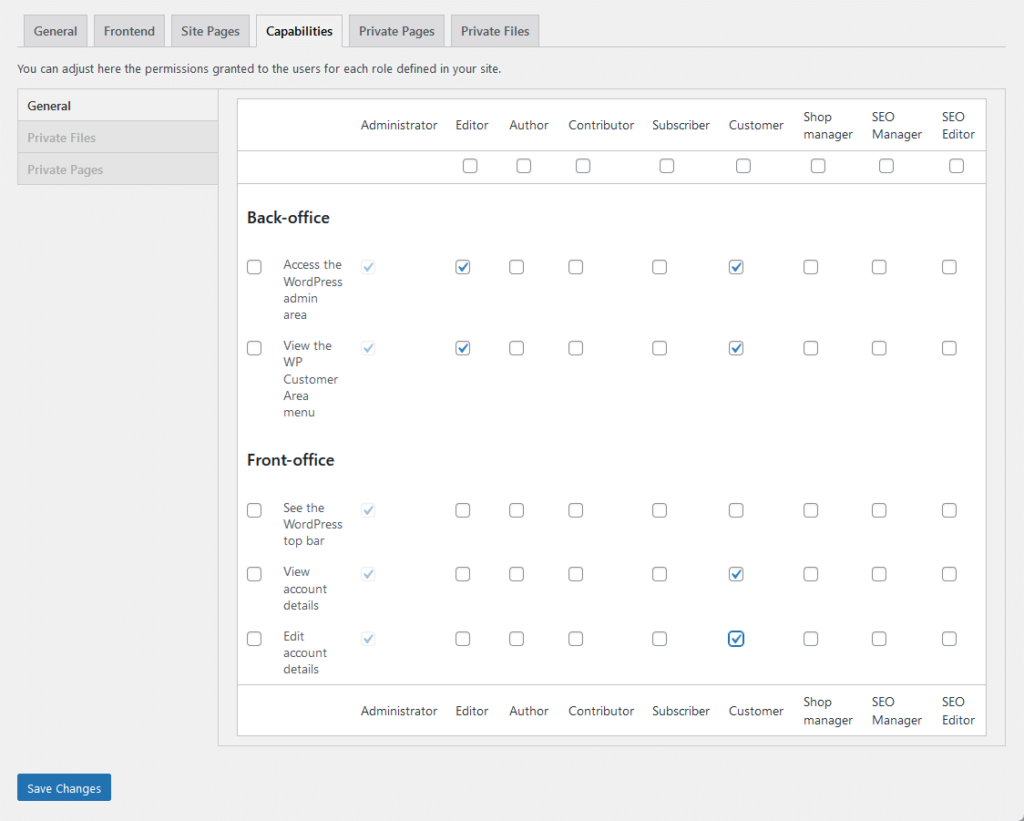Toggle all capabilities for Contributor column
This screenshot has width=1024, height=821.
pyautogui.click(x=583, y=166)
